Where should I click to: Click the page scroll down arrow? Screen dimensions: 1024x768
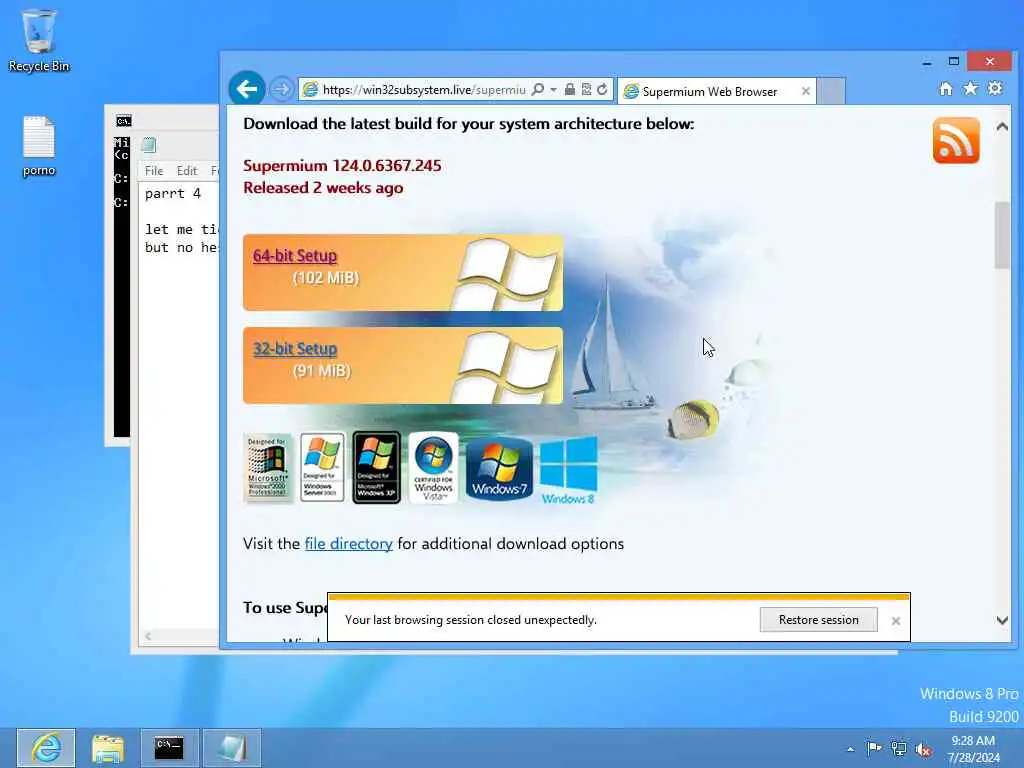1002,620
